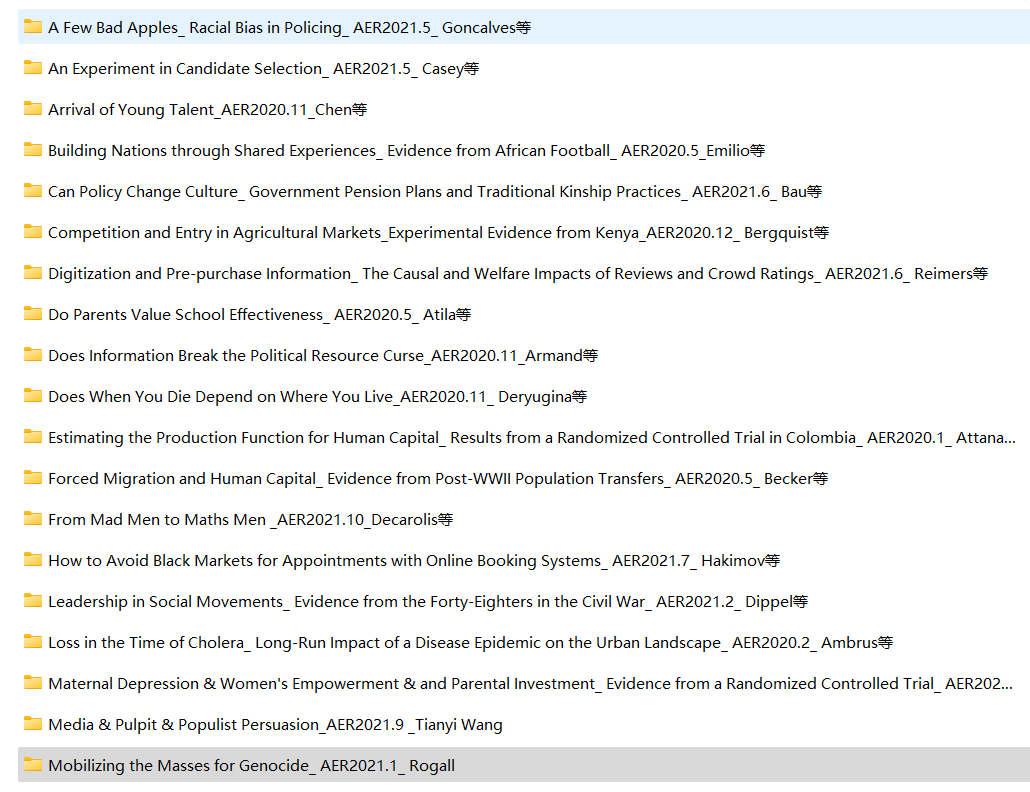Click folder icon for Forced Migration and Human Capital

[x=33, y=478]
